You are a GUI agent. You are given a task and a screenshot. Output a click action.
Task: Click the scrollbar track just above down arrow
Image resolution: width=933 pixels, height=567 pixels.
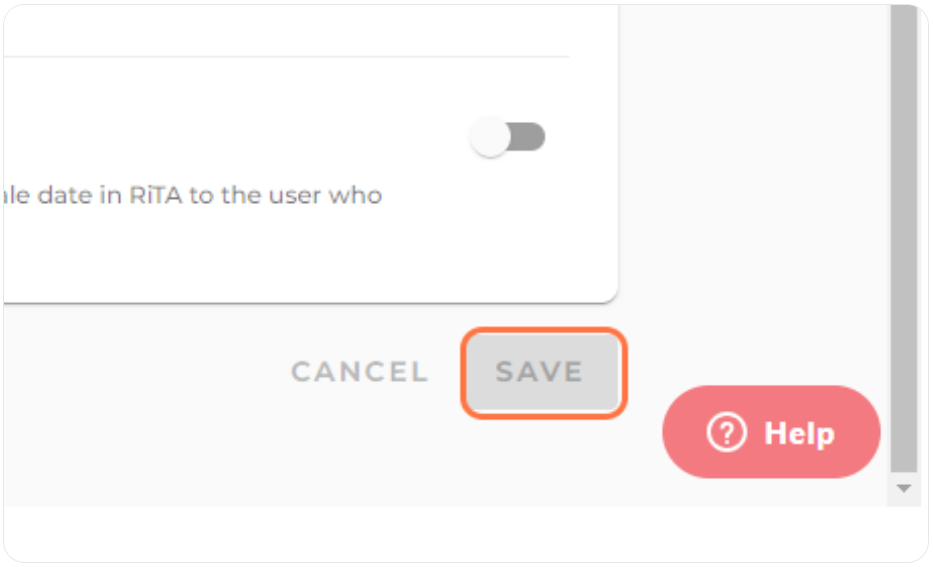coord(904,477)
